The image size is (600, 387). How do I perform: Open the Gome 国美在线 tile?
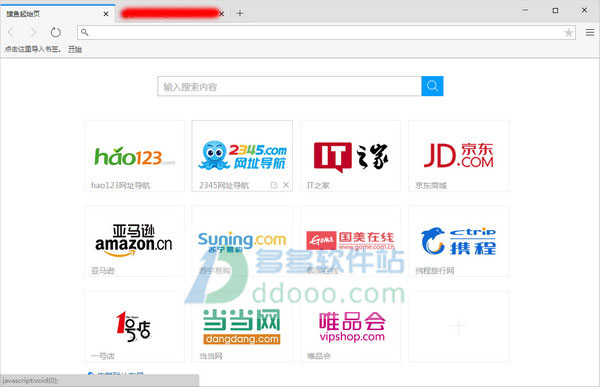(351, 241)
